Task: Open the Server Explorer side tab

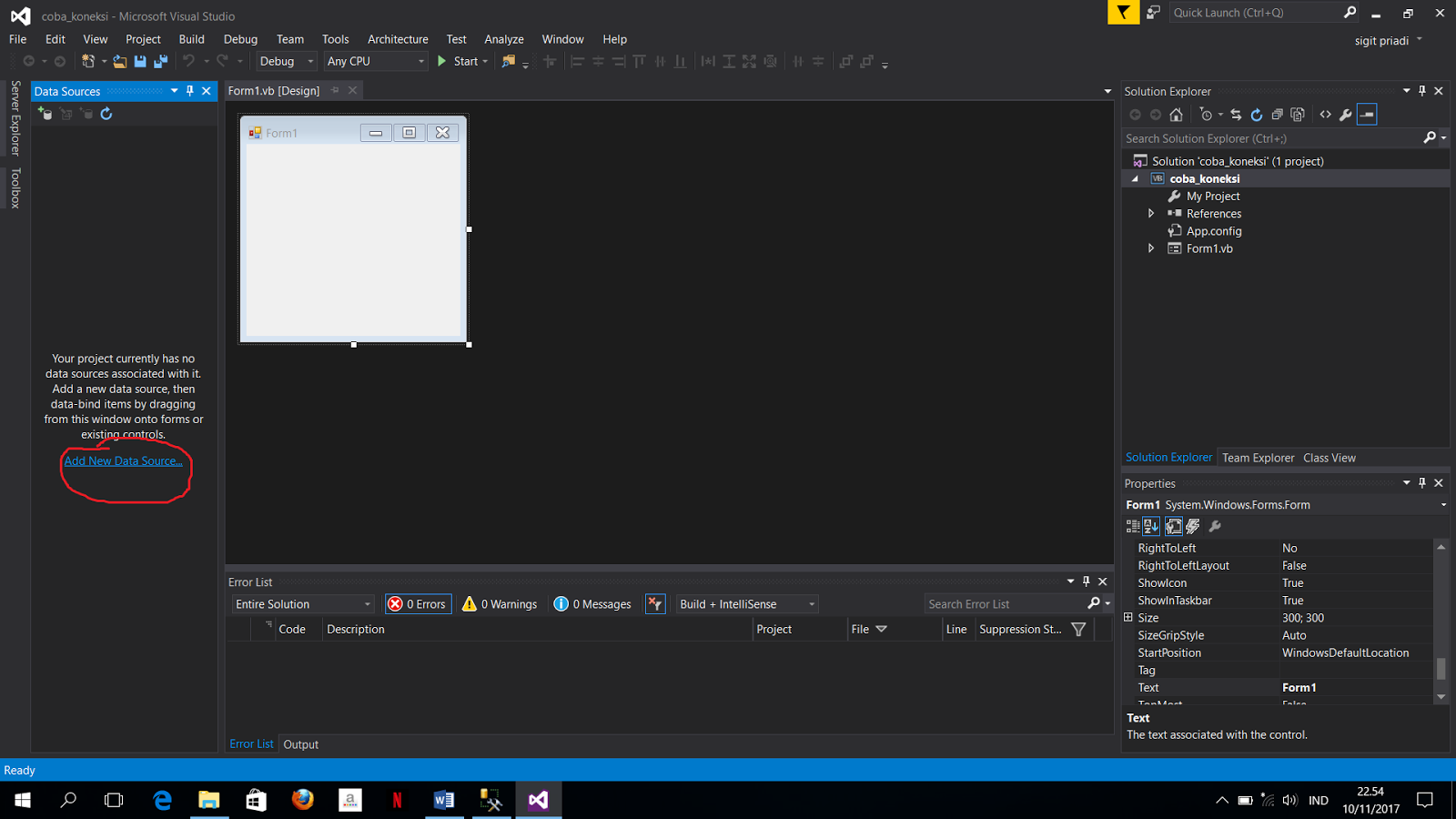Action: pos(15,118)
